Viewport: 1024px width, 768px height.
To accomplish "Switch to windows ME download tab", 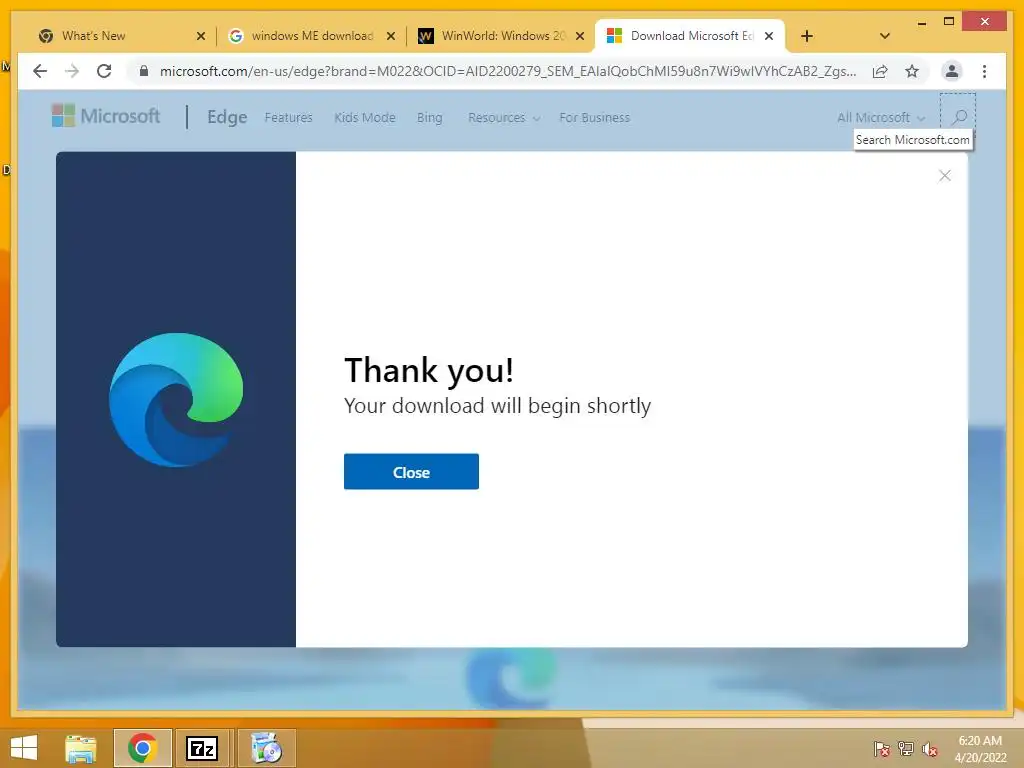I will (306, 36).
